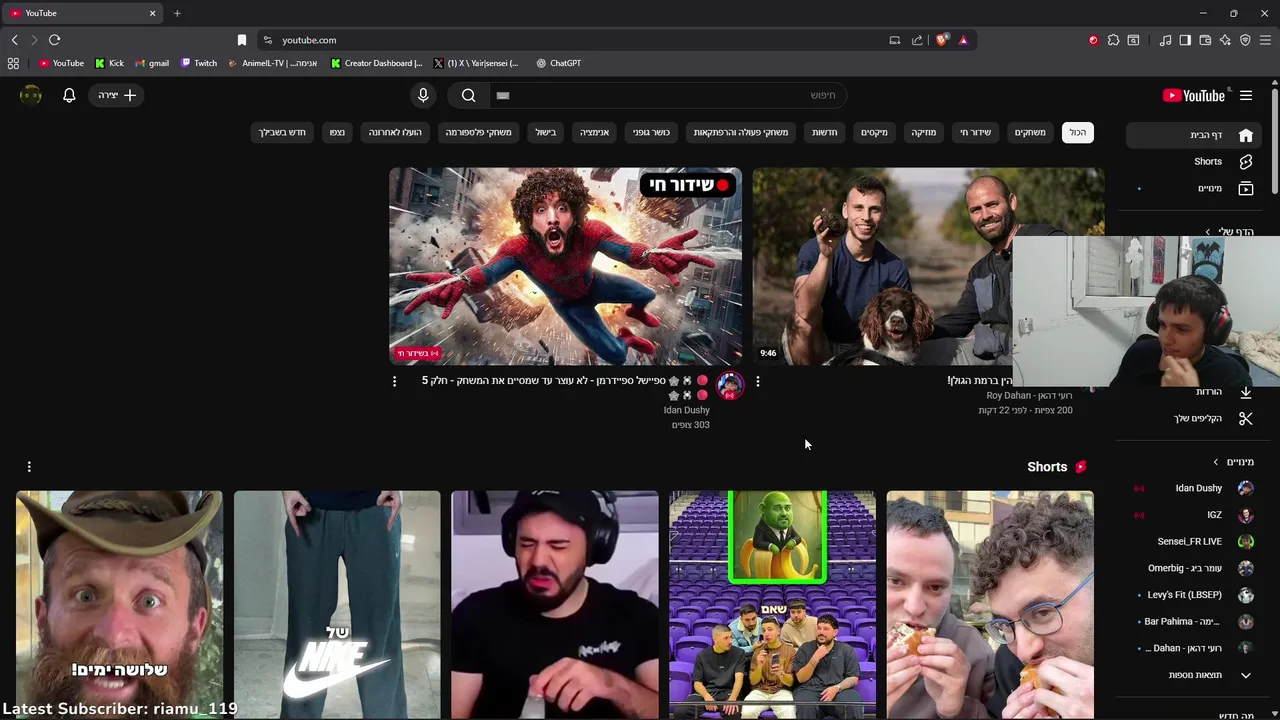Open the browser apps grid icon
This screenshot has height=720, width=1280.
tap(13, 63)
